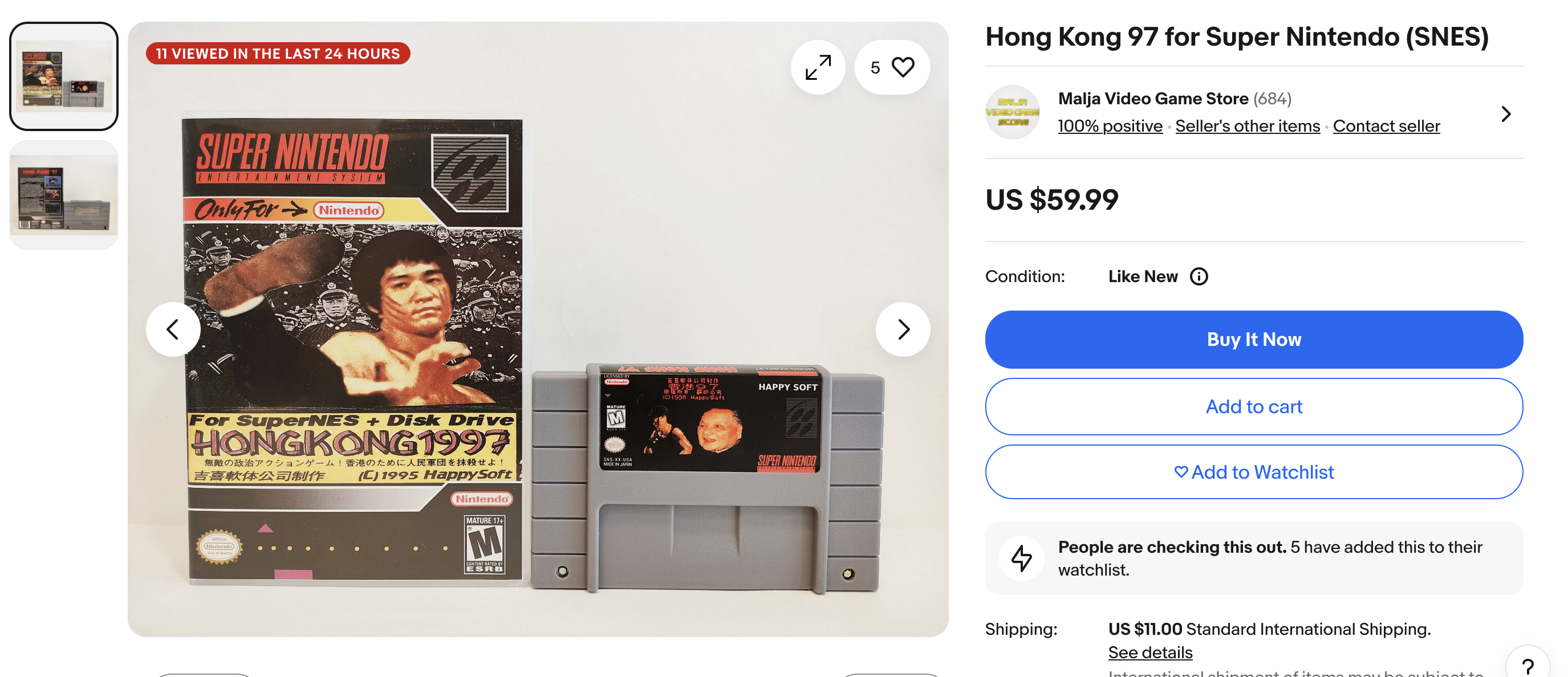The height and width of the screenshot is (677, 1568).
Task: Toggle Add to Watchlist for this item
Action: (1253, 472)
